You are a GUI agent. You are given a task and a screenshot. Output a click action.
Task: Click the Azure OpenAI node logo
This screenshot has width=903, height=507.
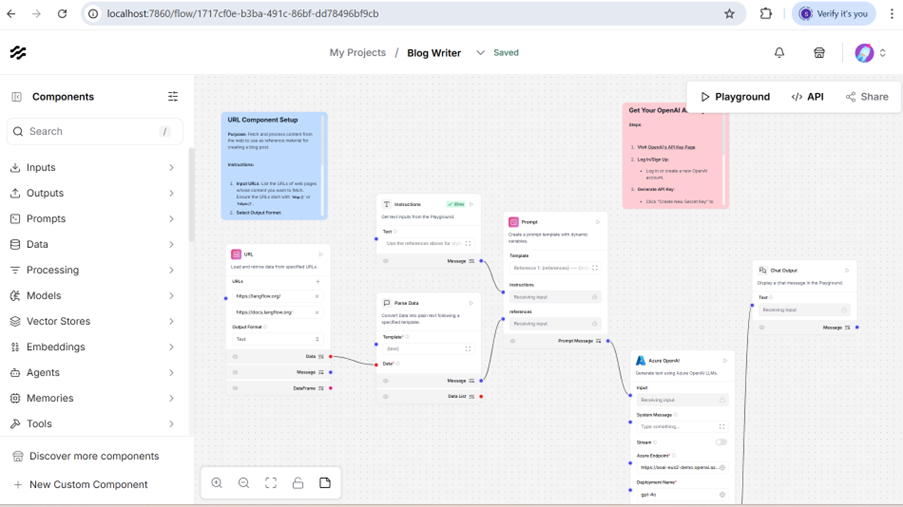(640, 361)
